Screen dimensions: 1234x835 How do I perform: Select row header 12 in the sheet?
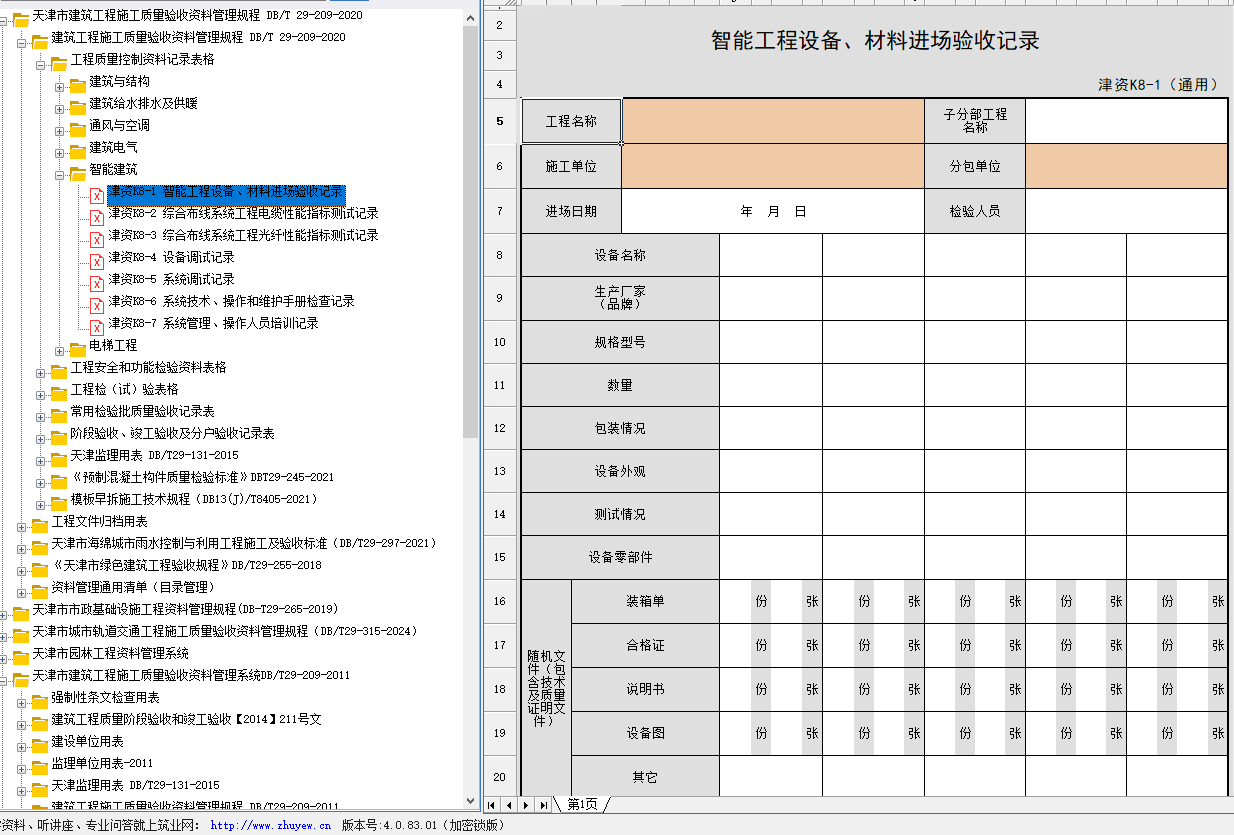pyautogui.click(x=499, y=428)
